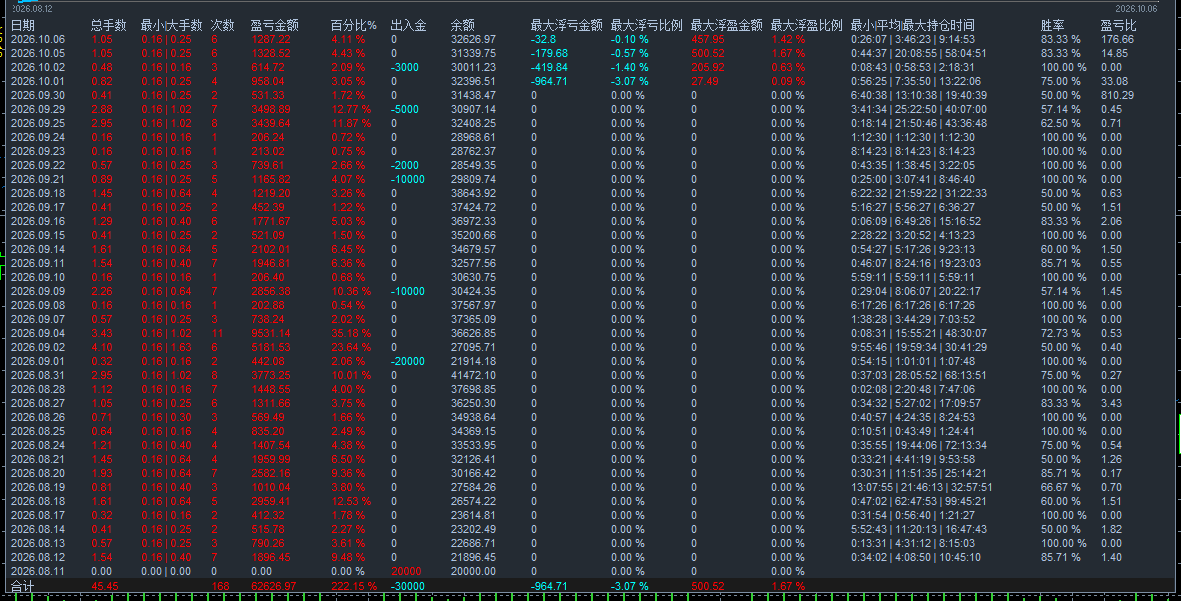Select profit ratio 810.29 on 2026.09.30
This screenshot has height=601, width=1181.
point(1117,96)
